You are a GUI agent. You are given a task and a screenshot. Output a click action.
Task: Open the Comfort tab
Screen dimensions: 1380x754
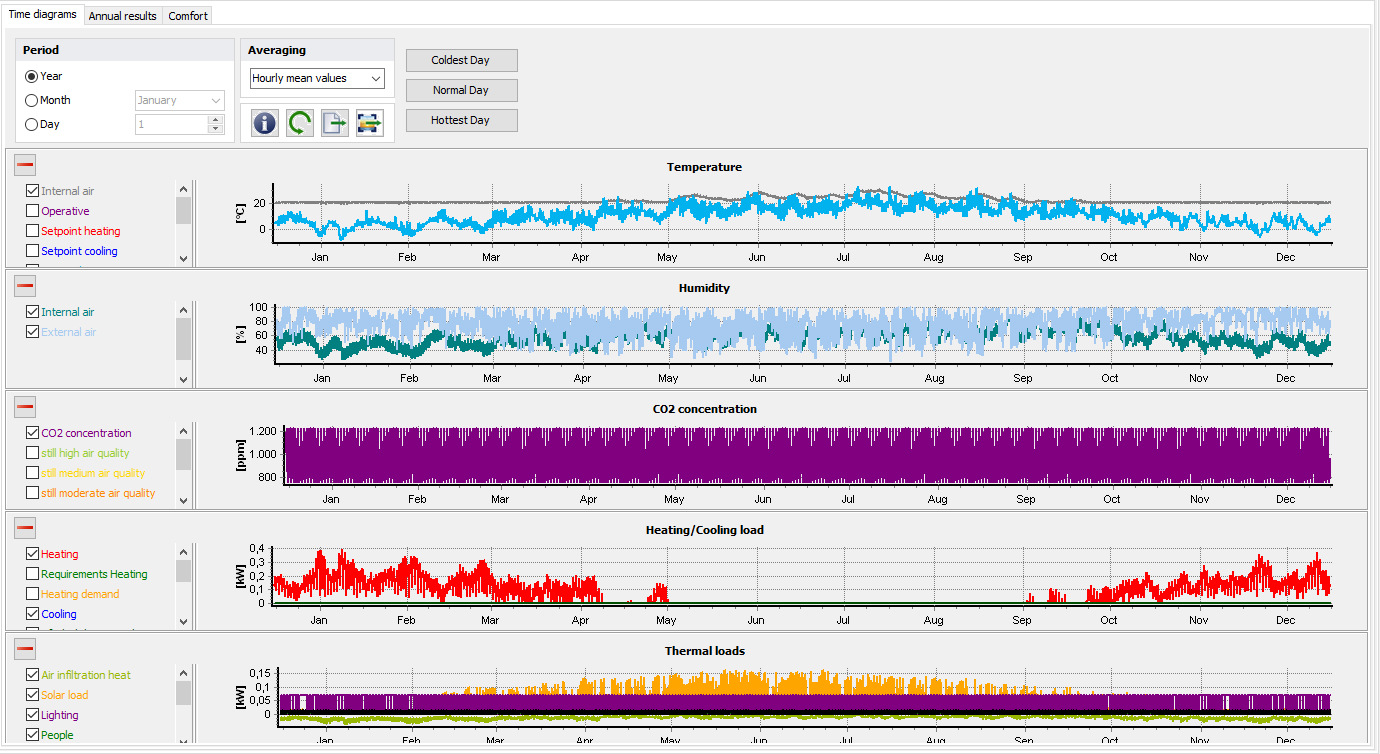coord(188,16)
